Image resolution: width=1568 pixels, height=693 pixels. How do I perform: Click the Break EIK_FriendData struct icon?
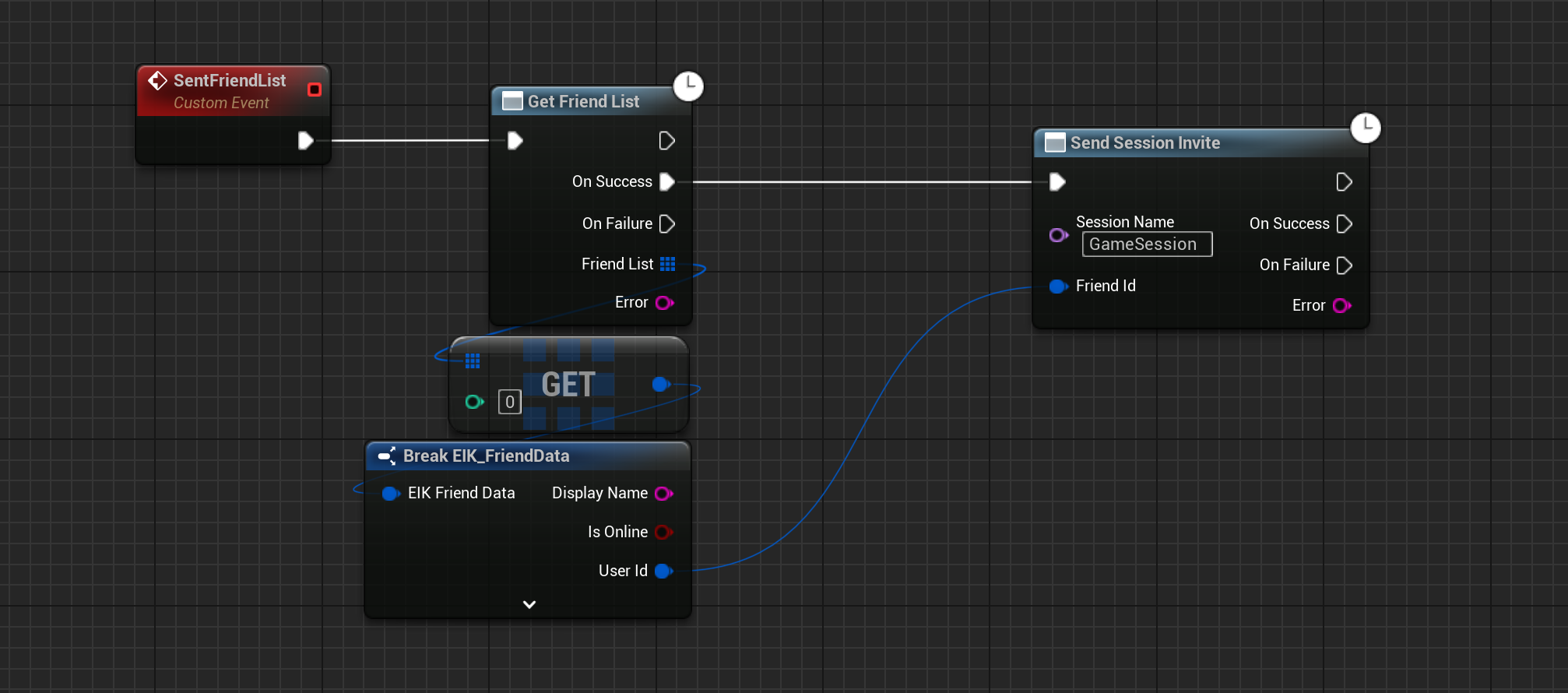pyautogui.click(x=386, y=456)
